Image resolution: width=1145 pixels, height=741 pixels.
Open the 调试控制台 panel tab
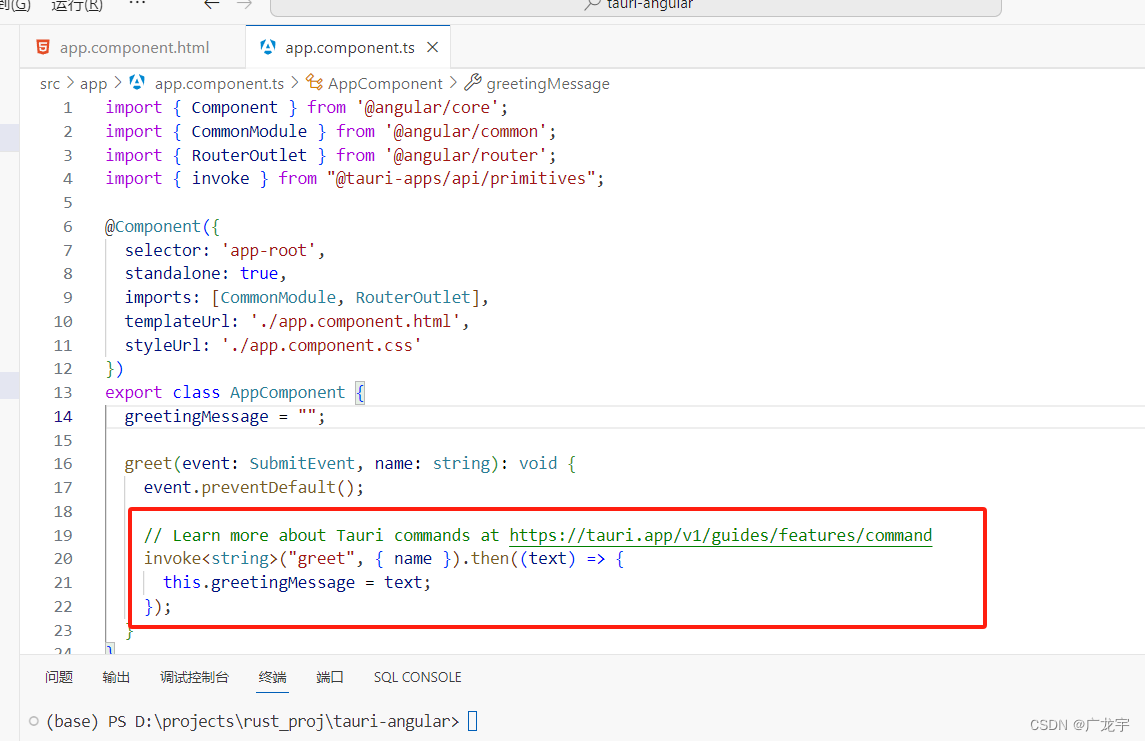pyautogui.click(x=194, y=677)
